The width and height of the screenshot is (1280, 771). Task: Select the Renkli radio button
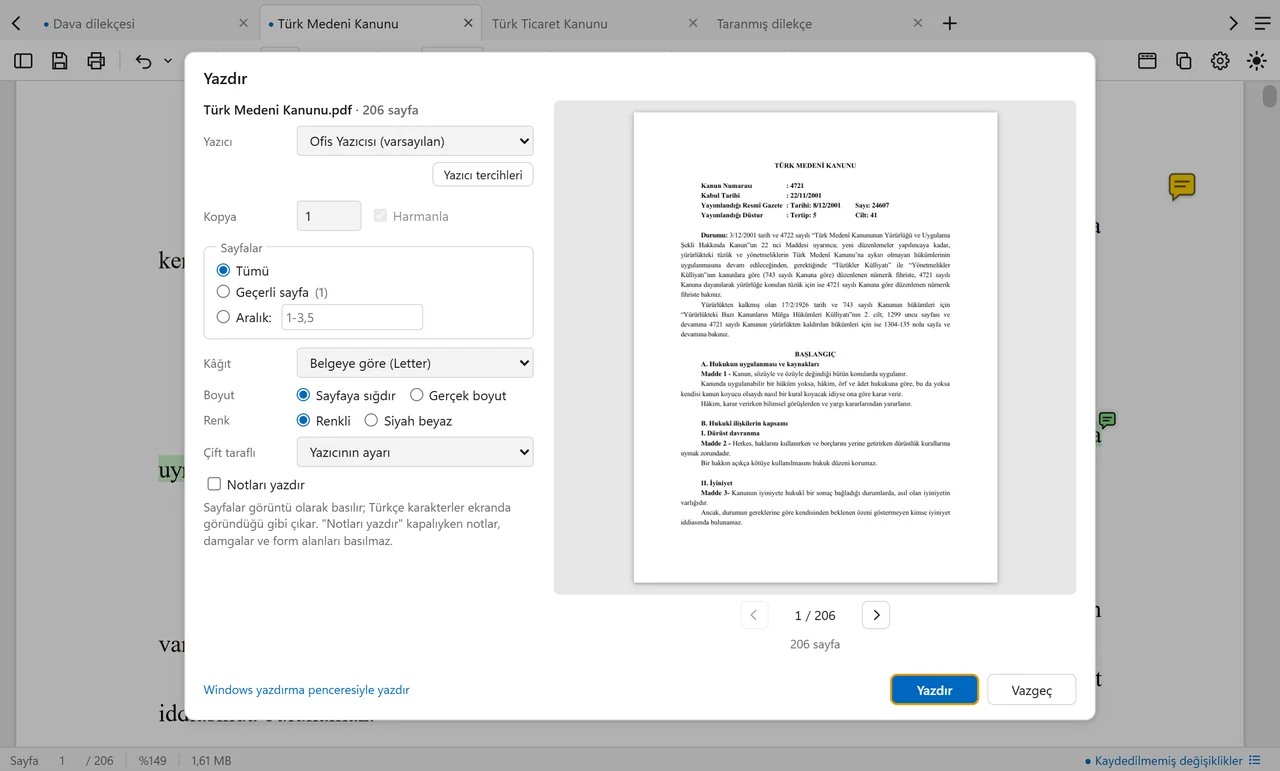tap(304, 421)
